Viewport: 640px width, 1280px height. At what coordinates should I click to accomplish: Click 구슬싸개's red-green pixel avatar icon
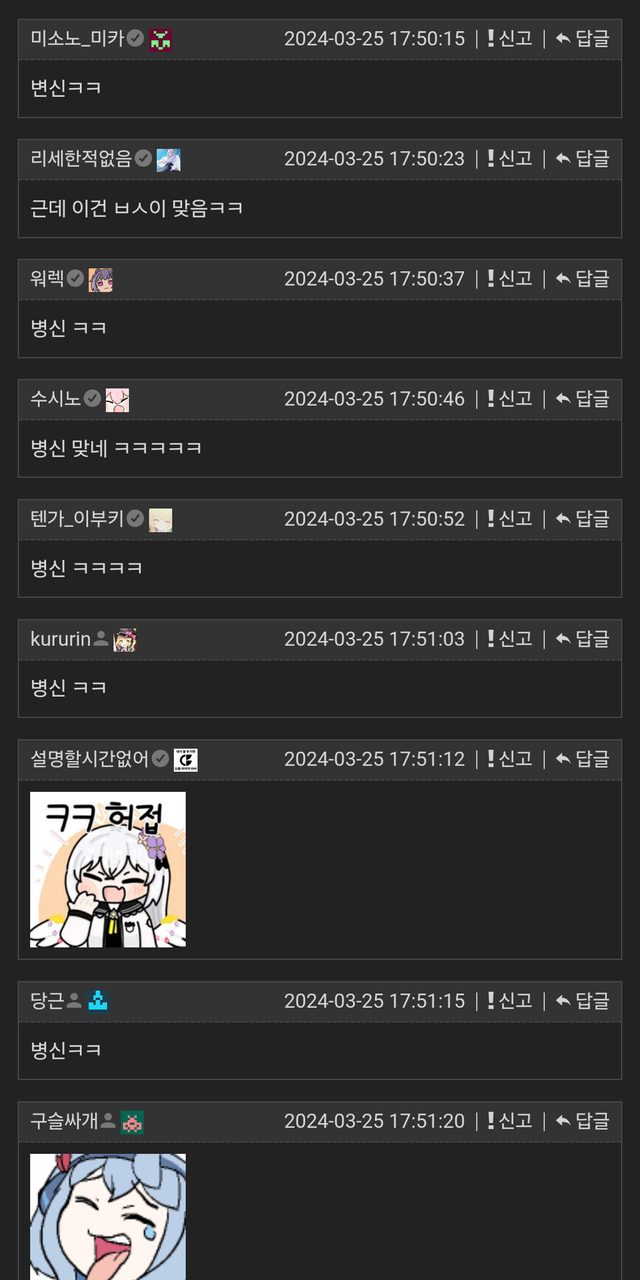pyautogui.click(x=132, y=1122)
